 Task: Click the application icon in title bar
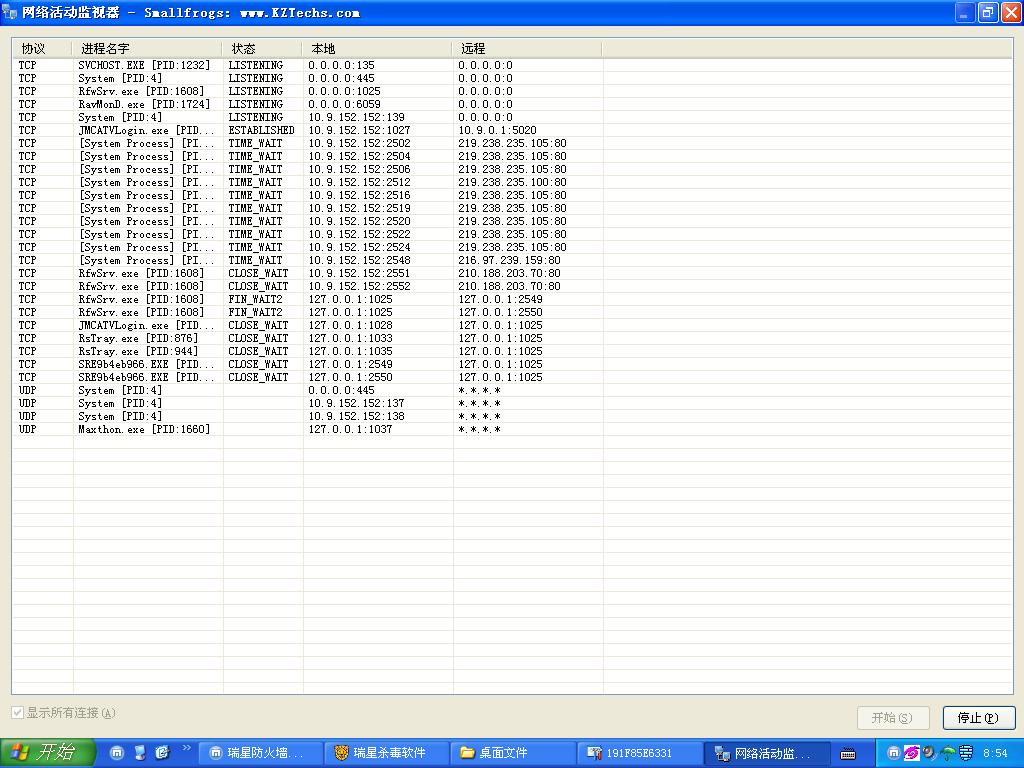point(10,12)
